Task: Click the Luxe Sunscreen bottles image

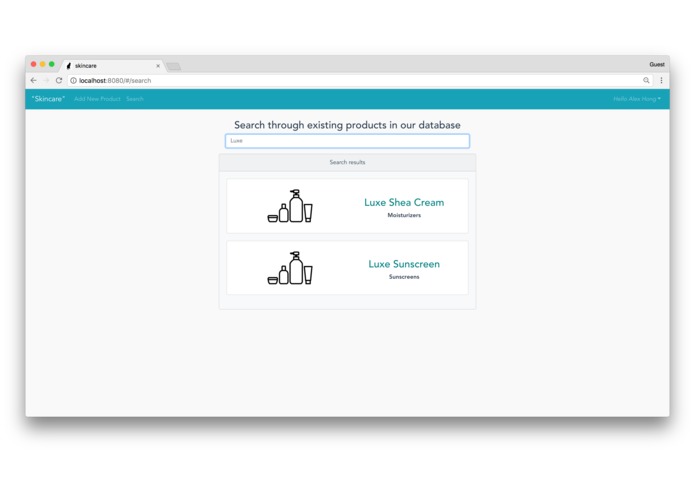Action: (x=290, y=268)
